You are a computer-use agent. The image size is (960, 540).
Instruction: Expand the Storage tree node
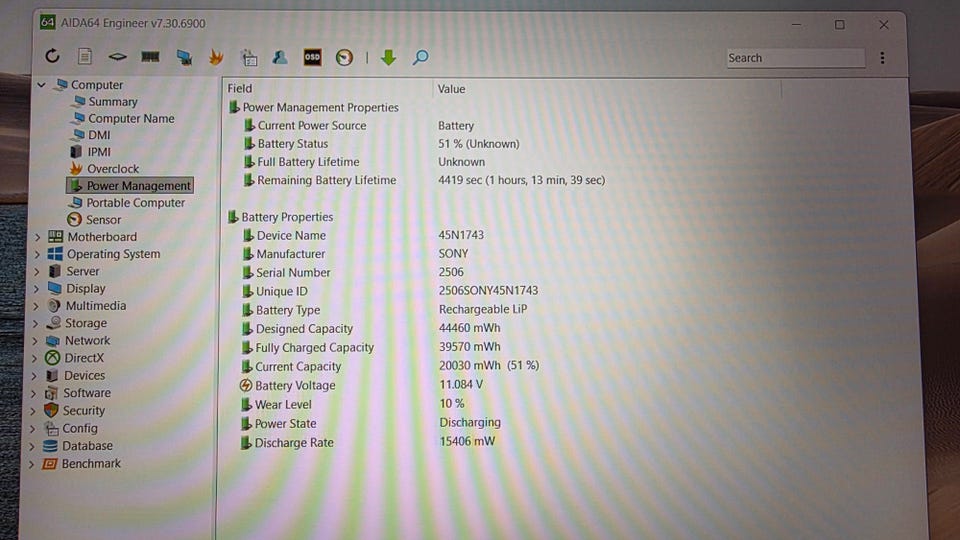(35, 323)
